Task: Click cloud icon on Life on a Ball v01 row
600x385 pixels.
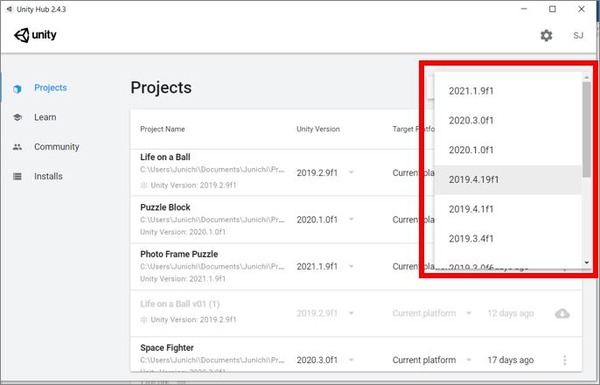Action: (x=562, y=313)
